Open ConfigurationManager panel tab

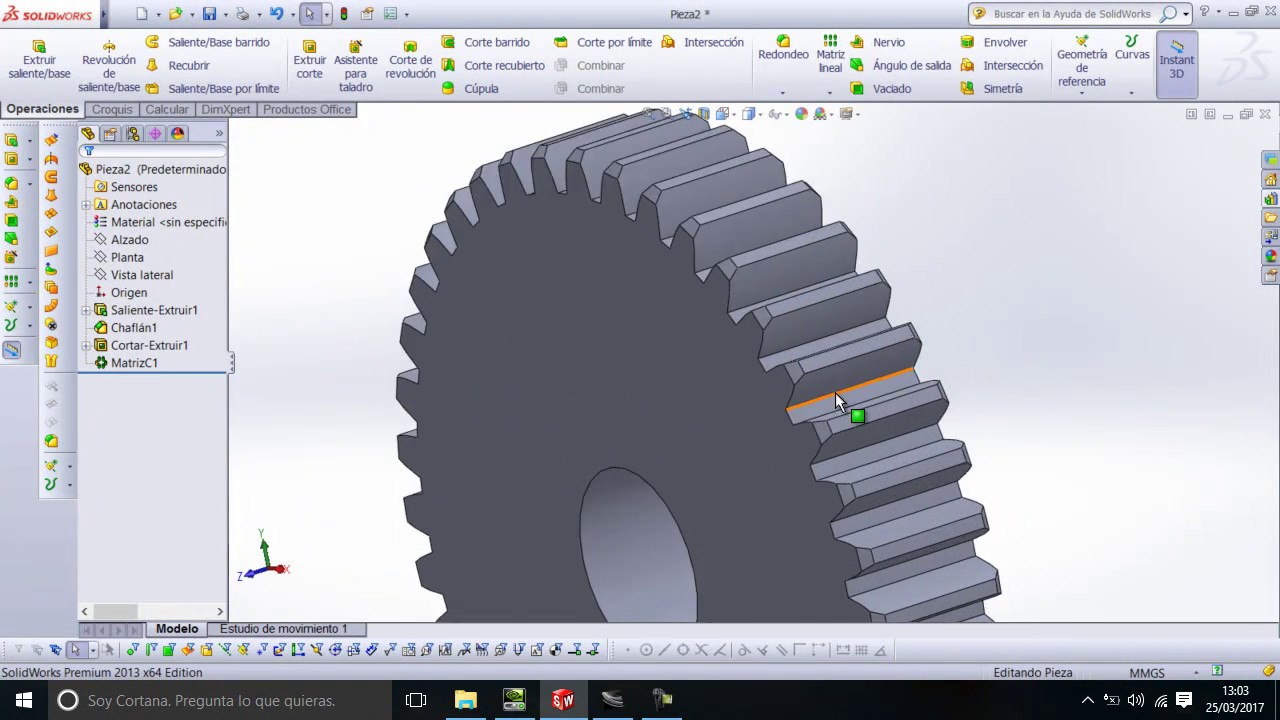click(x=133, y=133)
